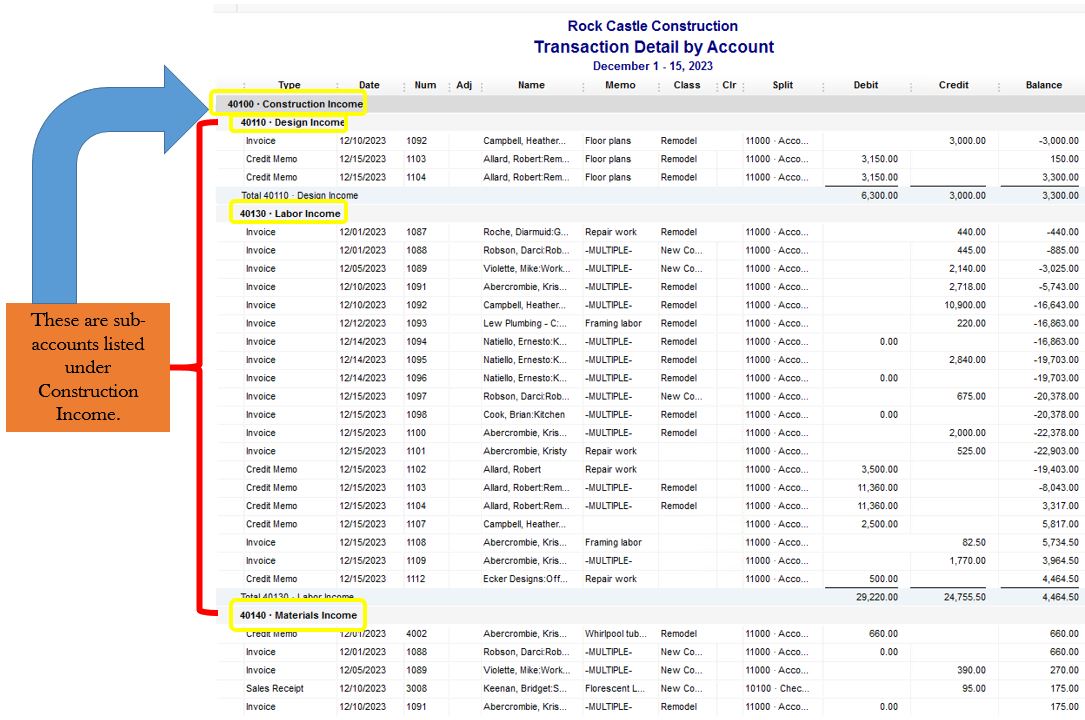Click the Memo column header
The width and height of the screenshot is (1085, 720).
coord(619,85)
